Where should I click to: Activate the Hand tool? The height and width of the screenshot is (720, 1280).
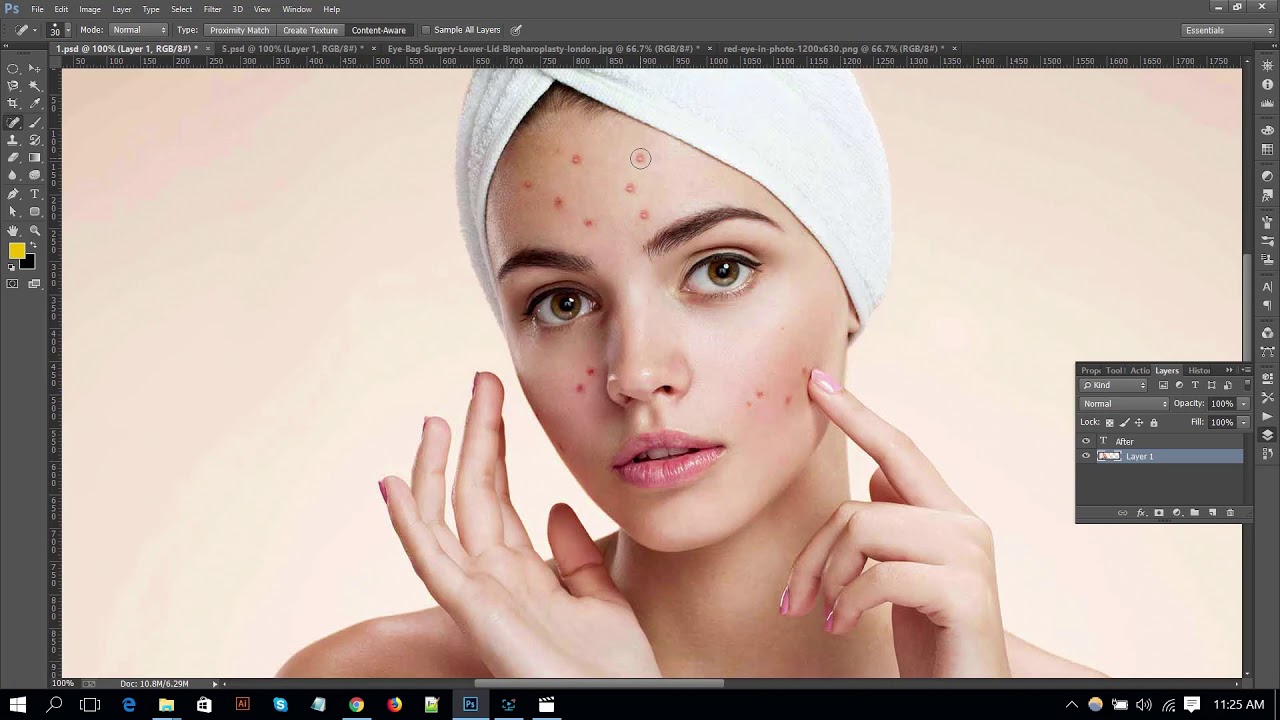coord(13,231)
